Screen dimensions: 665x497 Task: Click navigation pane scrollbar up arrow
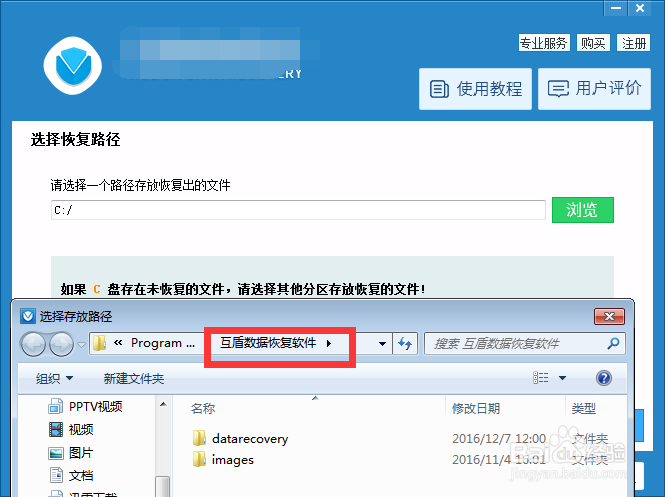point(163,405)
